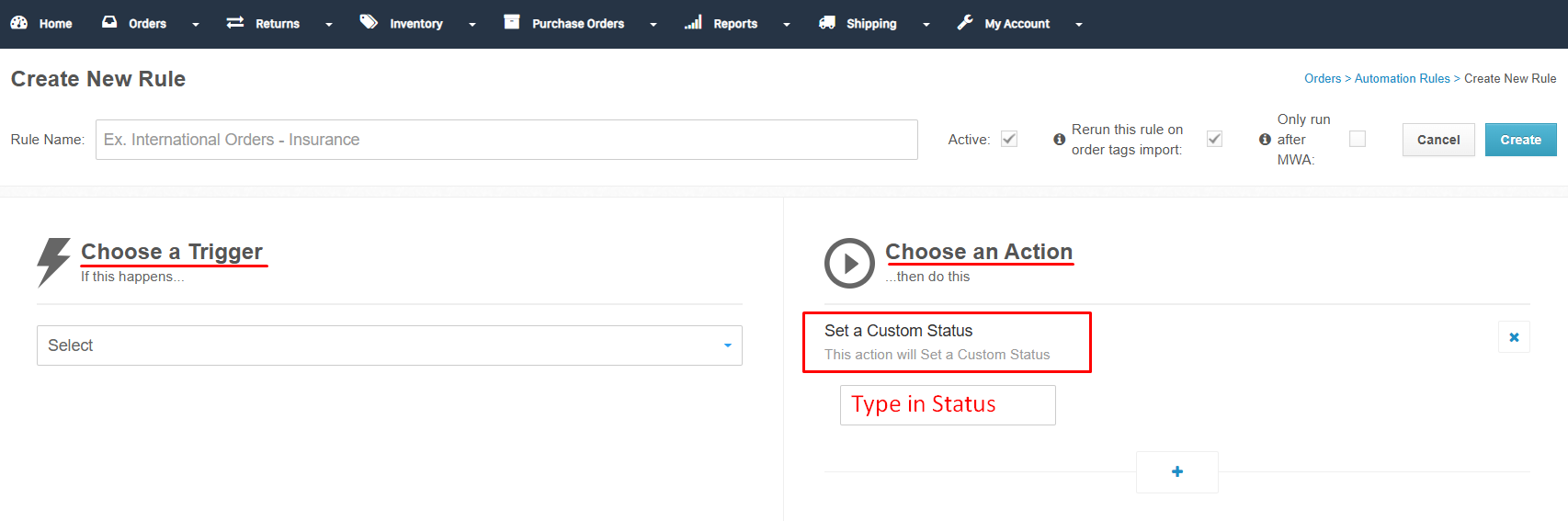The image size is (1568, 521).
Task: Uncheck Rerun this rule on order tags import
Action: click(x=1214, y=139)
